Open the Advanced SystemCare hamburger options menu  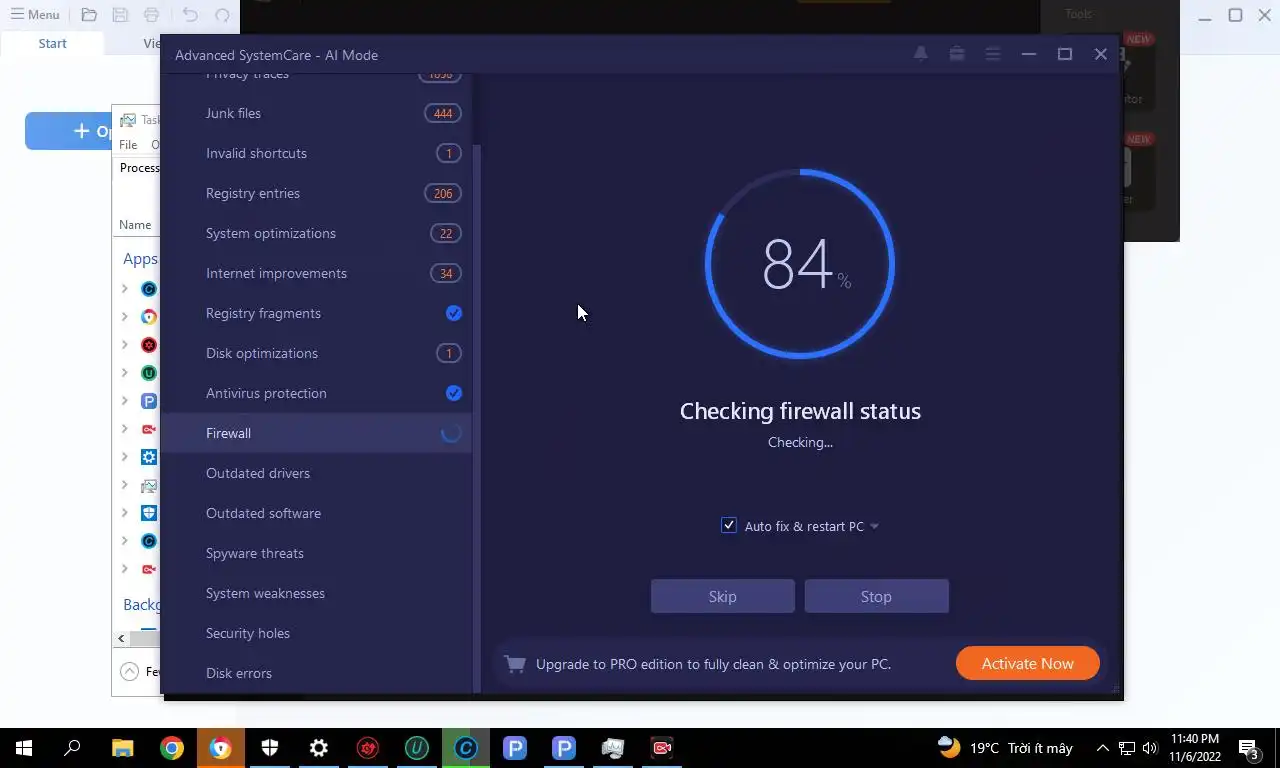point(993,54)
